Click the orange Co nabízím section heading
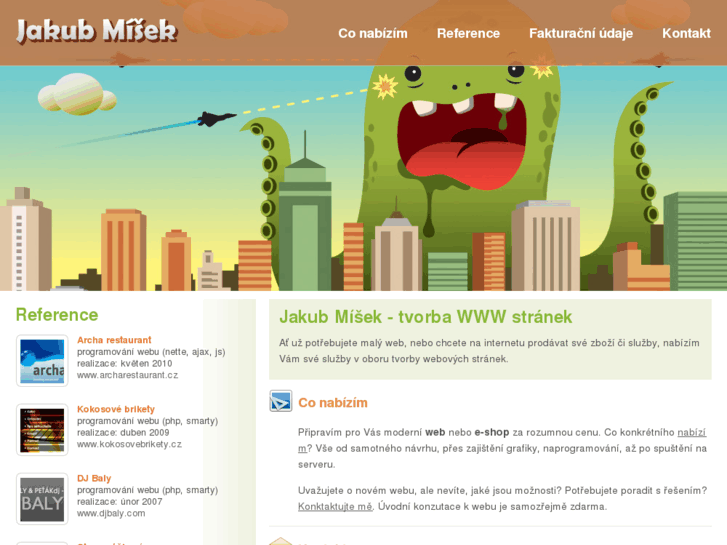727x545 pixels. (x=333, y=403)
